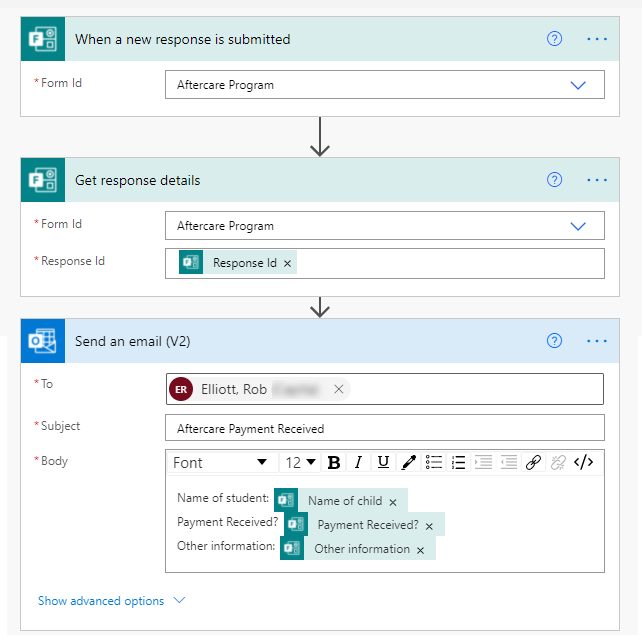Click the Response Id token chip

click(238, 262)
